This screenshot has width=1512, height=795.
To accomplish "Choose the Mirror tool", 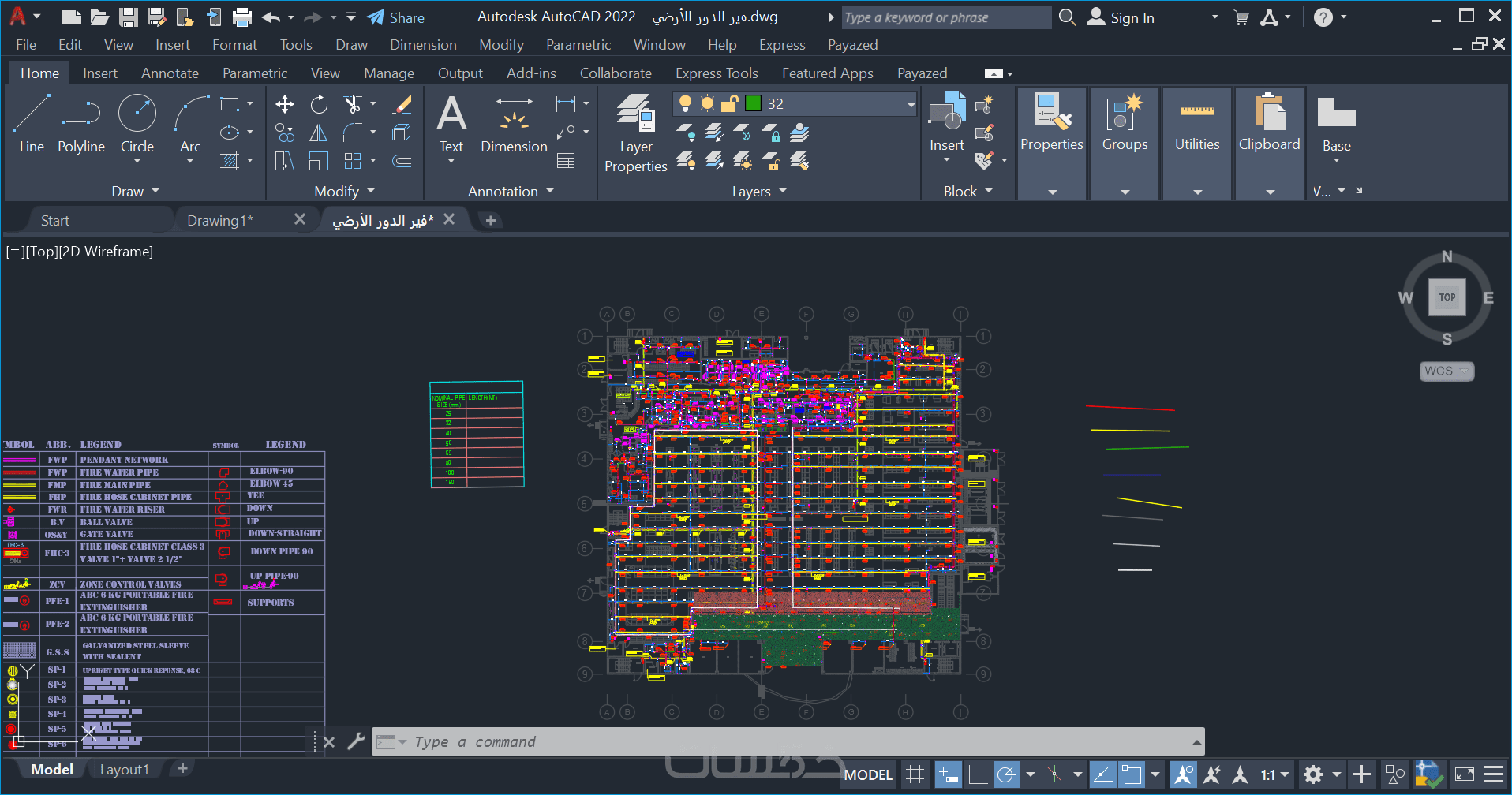I will coord(319,133).
